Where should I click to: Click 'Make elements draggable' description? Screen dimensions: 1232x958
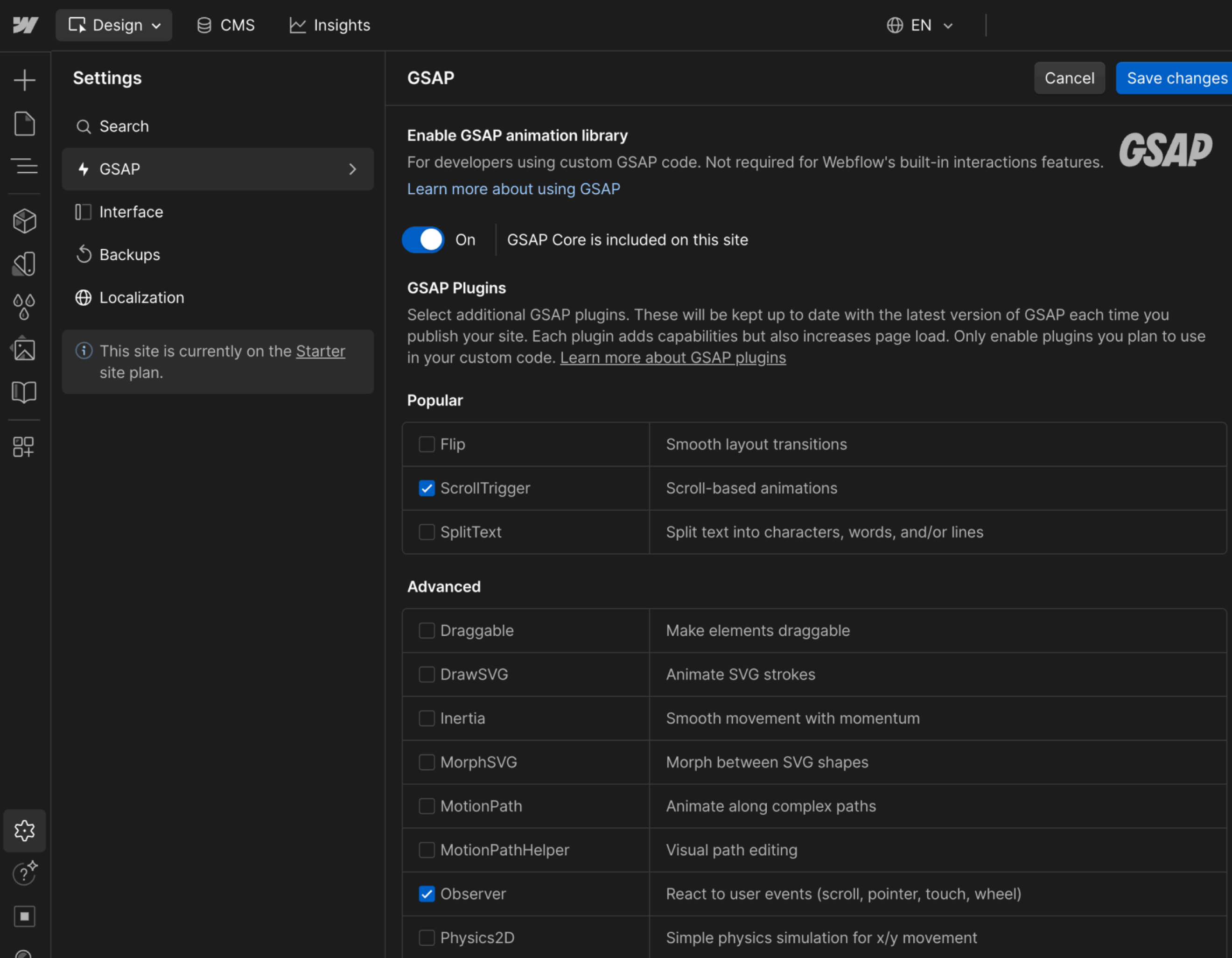pyautogui.click(x=757, y=630)
